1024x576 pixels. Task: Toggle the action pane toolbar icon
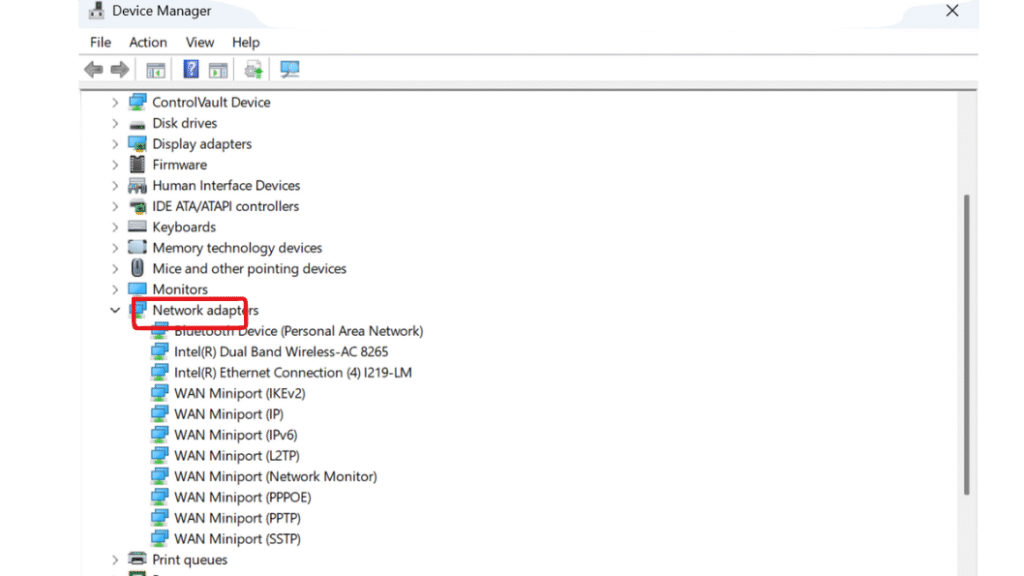tap(218, 70)
